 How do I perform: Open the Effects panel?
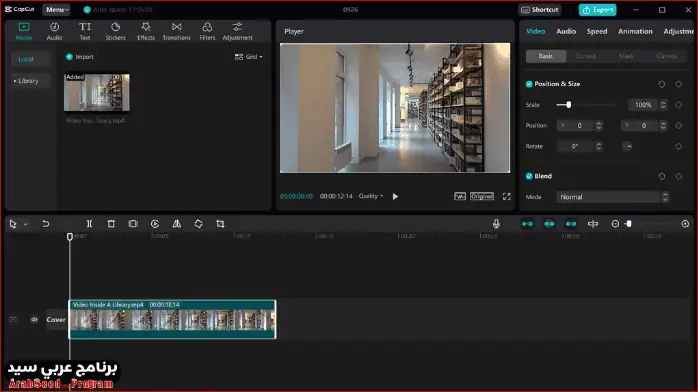click(146, 31)
